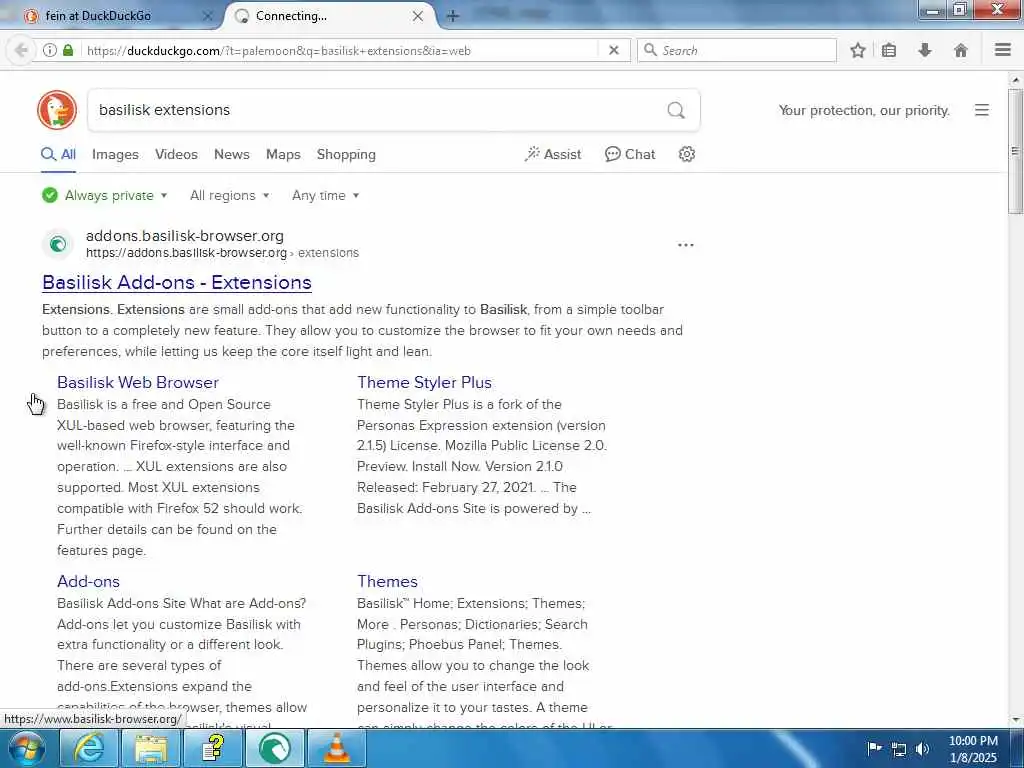Viewport: 1024px width, 768px height.
Task: Click the vertical scrollbar thumb
Action: click(x=1016, y=150)
